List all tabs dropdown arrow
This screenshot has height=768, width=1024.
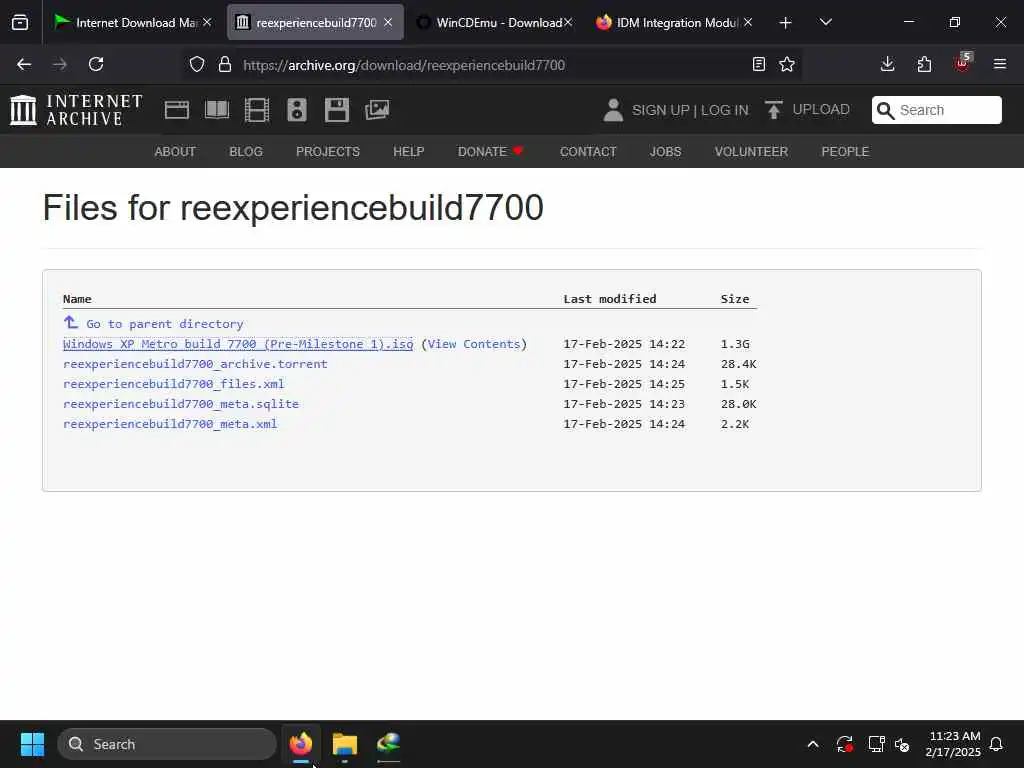click(x=825, y=22)
